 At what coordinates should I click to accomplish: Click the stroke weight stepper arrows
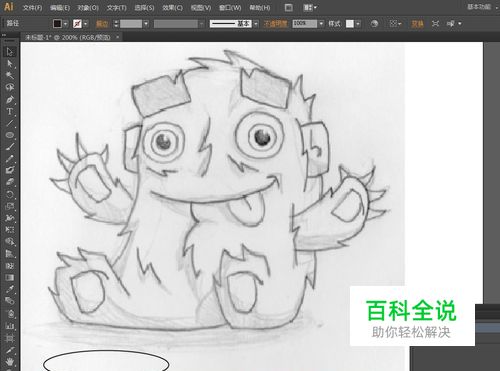pyautogui.click(x=116, y=24)
